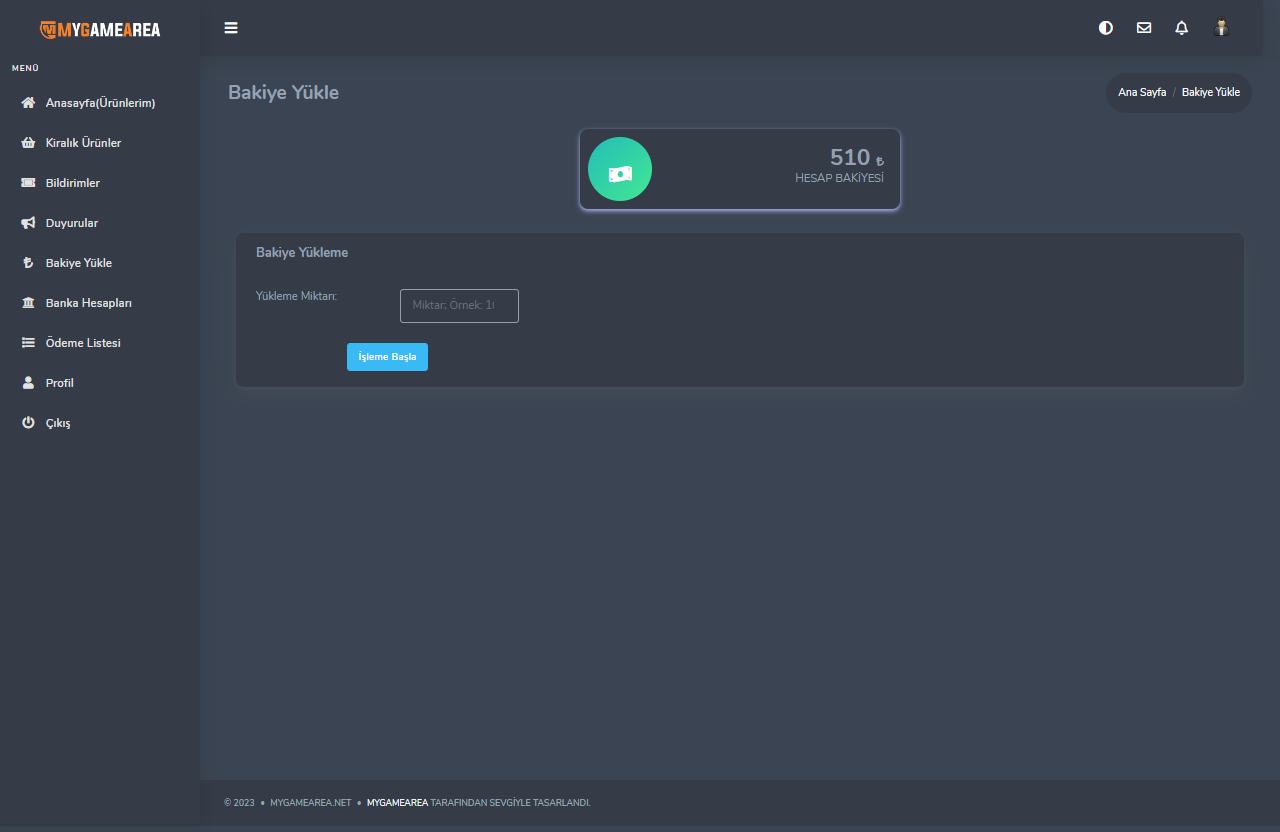Select Bakiye Yükle in the sidebar

click(78, 263)
